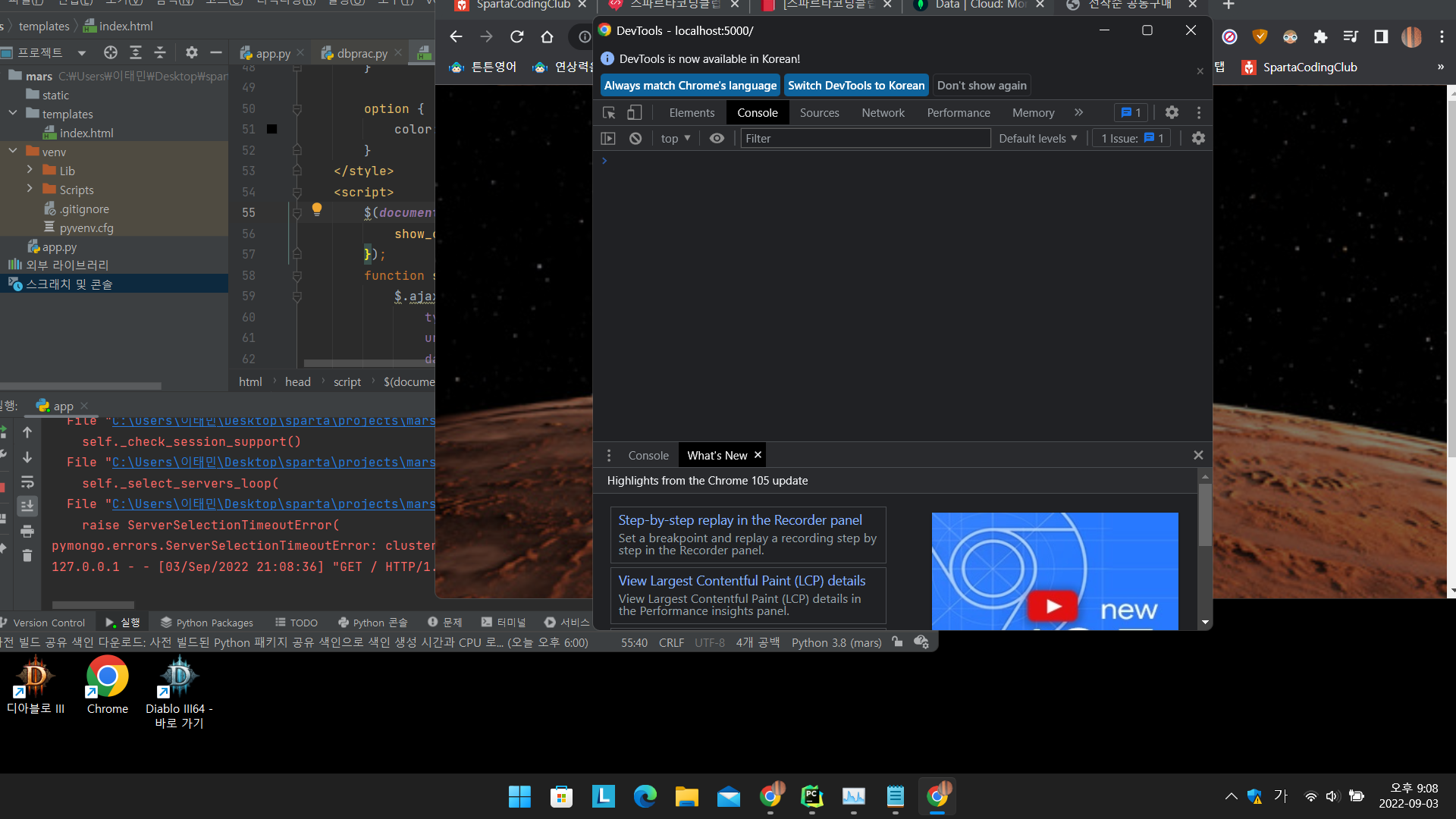
Task: Open the top JavaScript context dropdown
Action: click(675, 138)
